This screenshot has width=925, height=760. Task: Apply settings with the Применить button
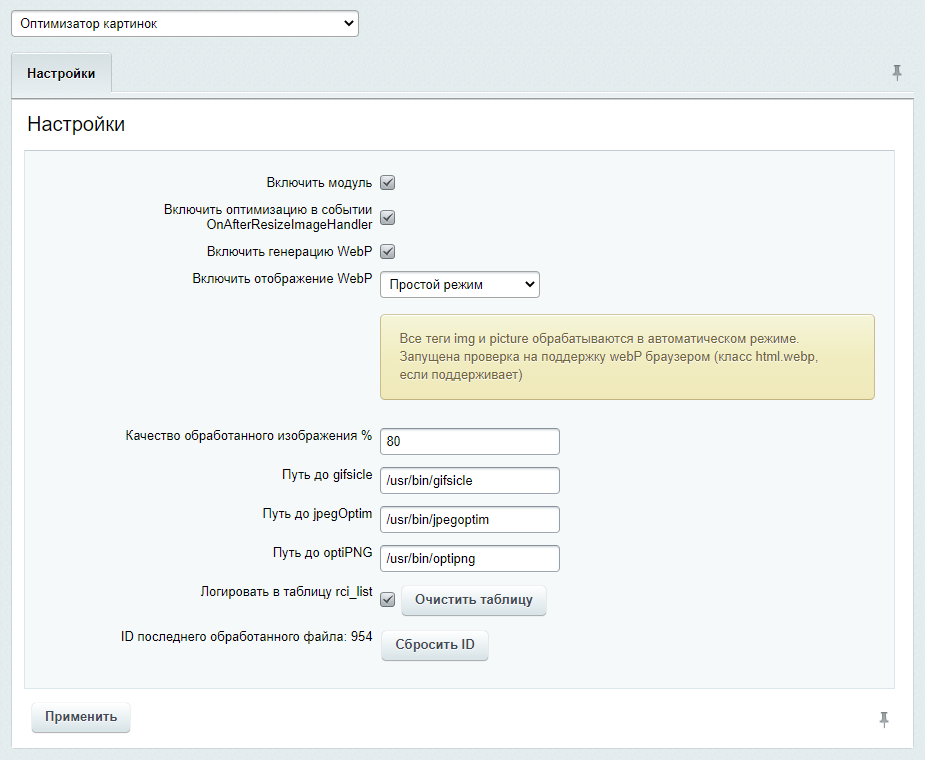81,717
